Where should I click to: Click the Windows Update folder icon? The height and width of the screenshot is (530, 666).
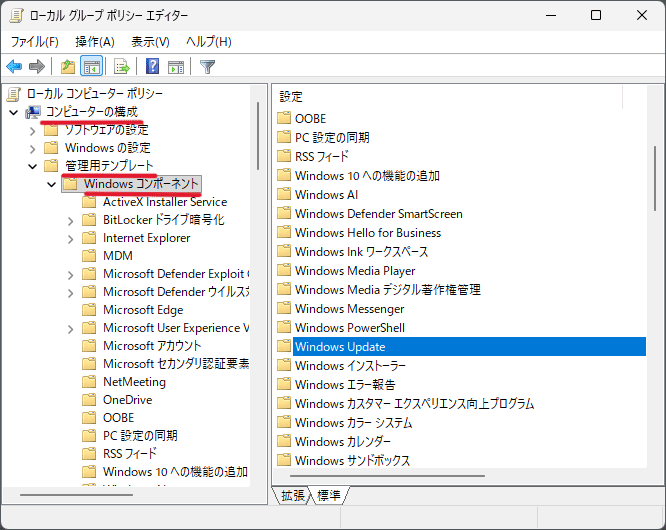[284, 347]
